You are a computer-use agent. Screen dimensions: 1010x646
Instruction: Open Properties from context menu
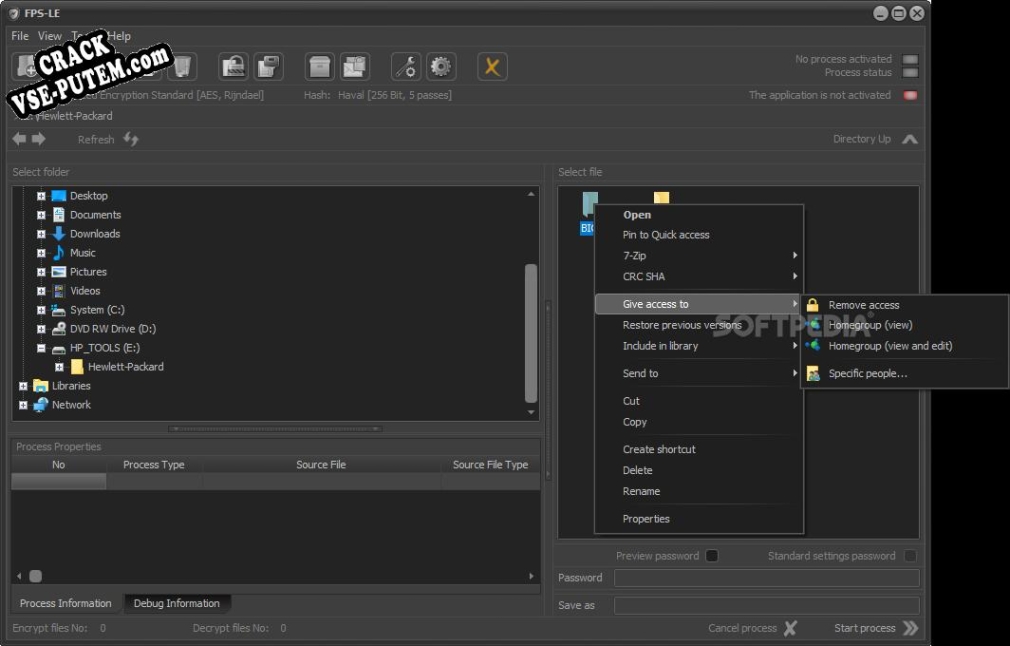tap(699, 519)
